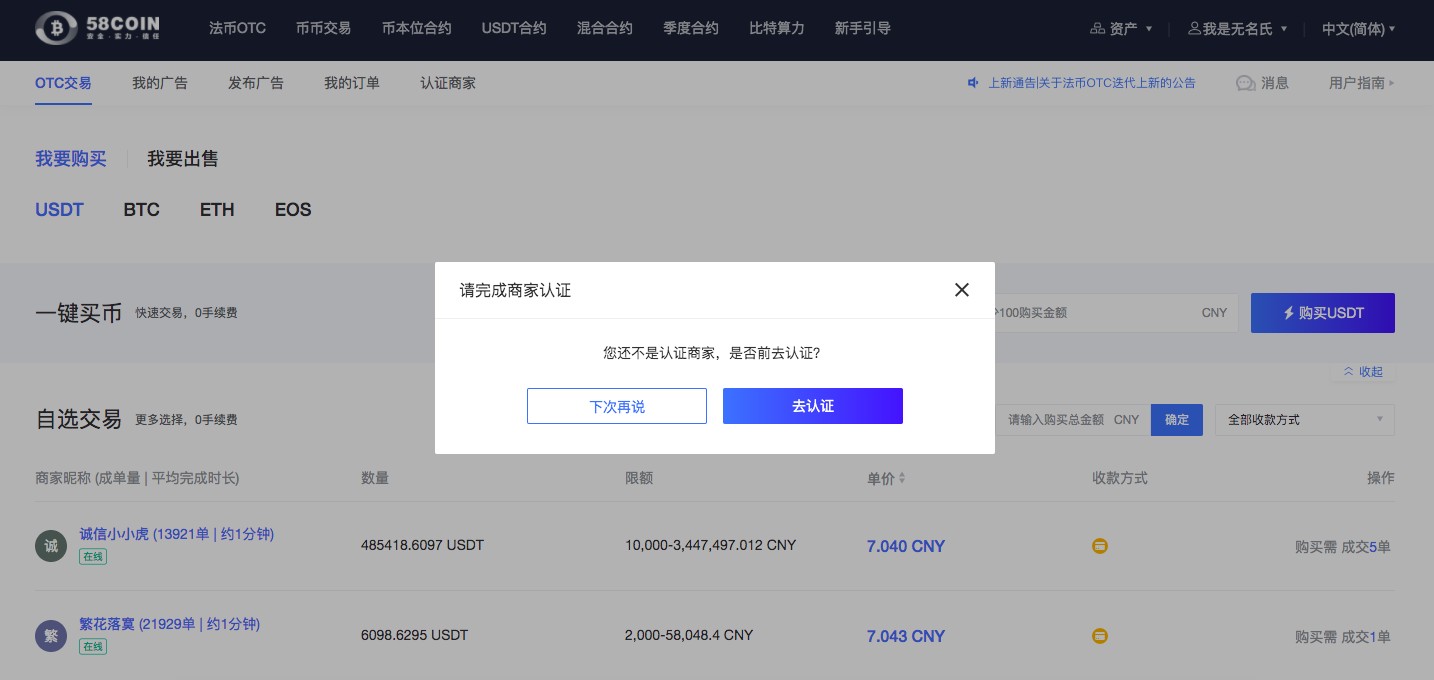1434x680 pixels.
Task: Open the 消息 message bubble icon
Action: point(1245,84)
